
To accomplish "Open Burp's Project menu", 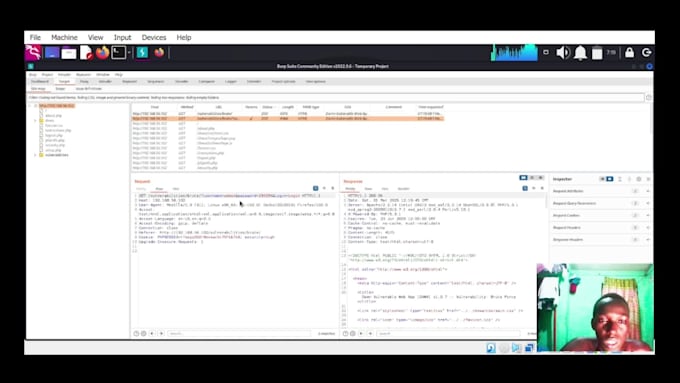I will tap(47, 75).
